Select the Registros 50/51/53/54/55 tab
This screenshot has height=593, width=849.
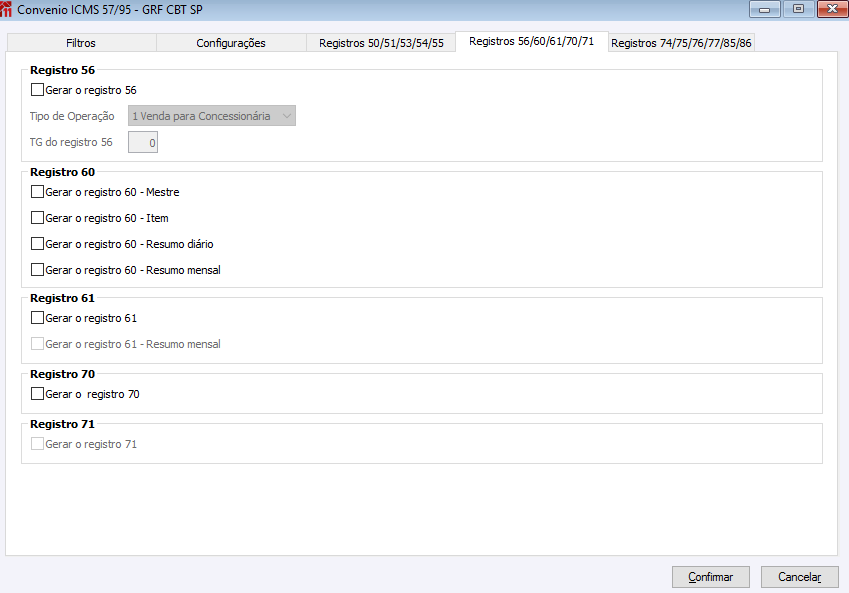click(x=381, y=43)
